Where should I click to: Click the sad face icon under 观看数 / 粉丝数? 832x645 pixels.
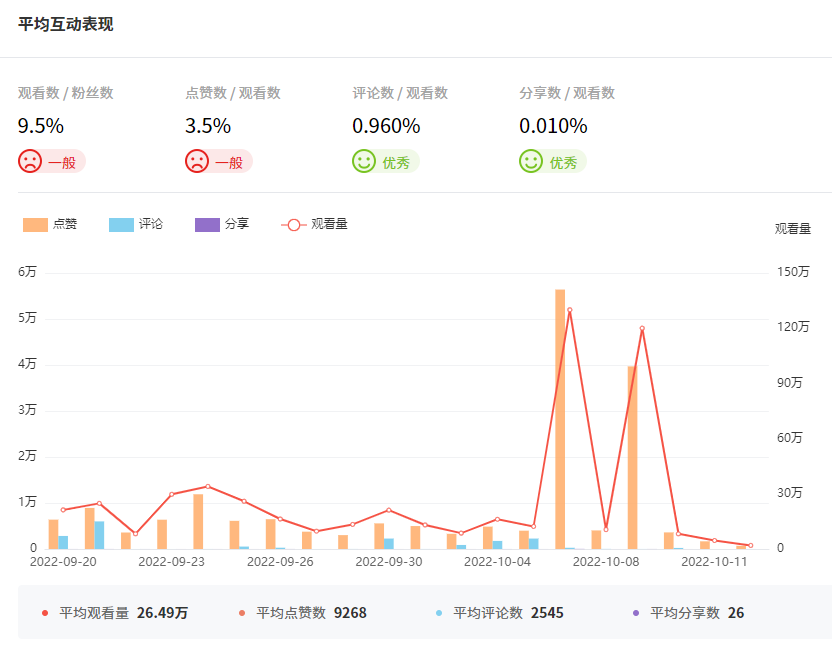tap(30, 162)
